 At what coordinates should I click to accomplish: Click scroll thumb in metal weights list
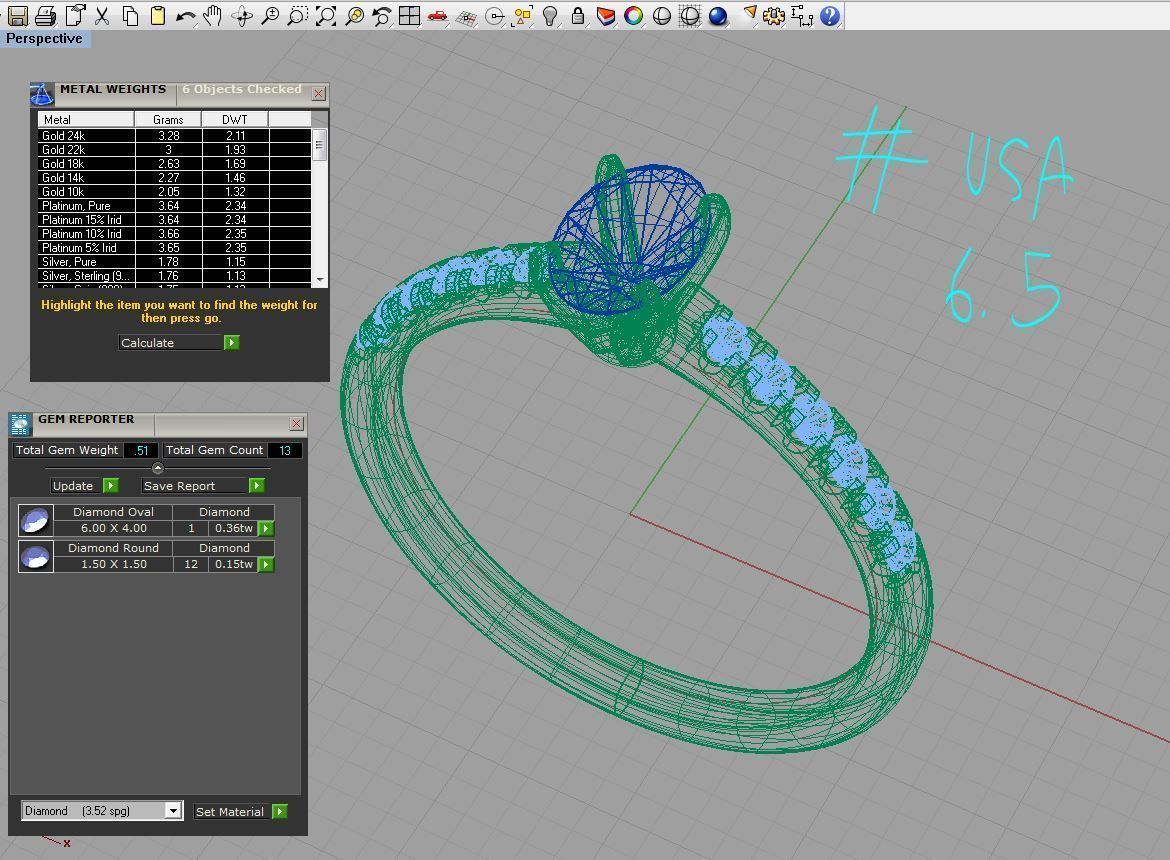(319, 145)
